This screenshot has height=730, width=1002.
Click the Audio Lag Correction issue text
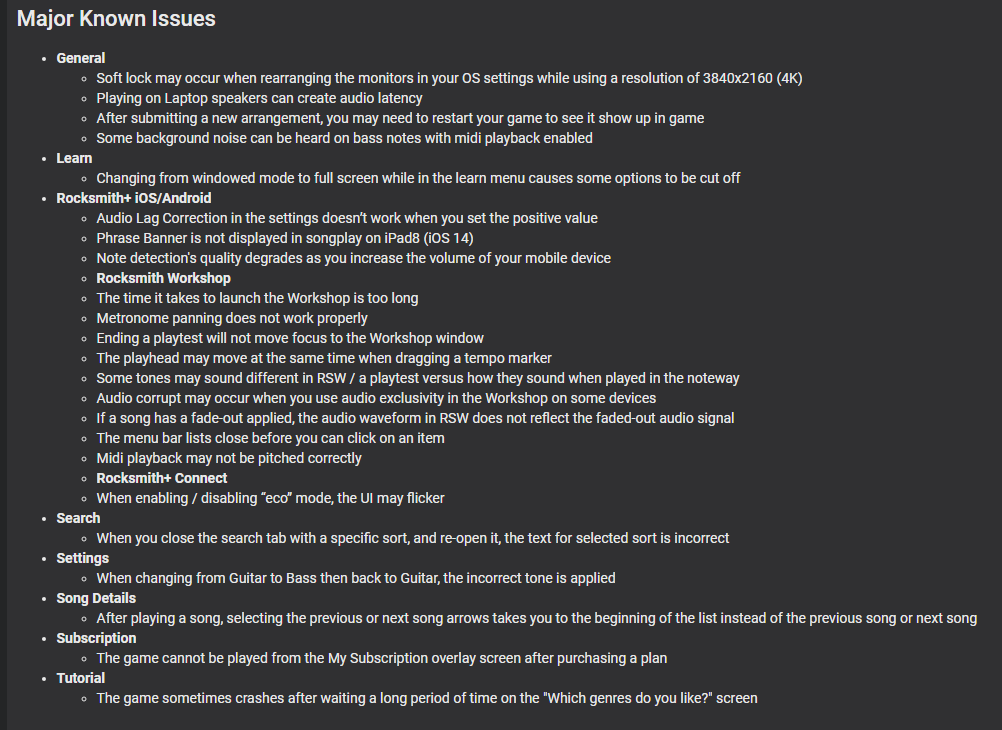(x=347, y=218)
